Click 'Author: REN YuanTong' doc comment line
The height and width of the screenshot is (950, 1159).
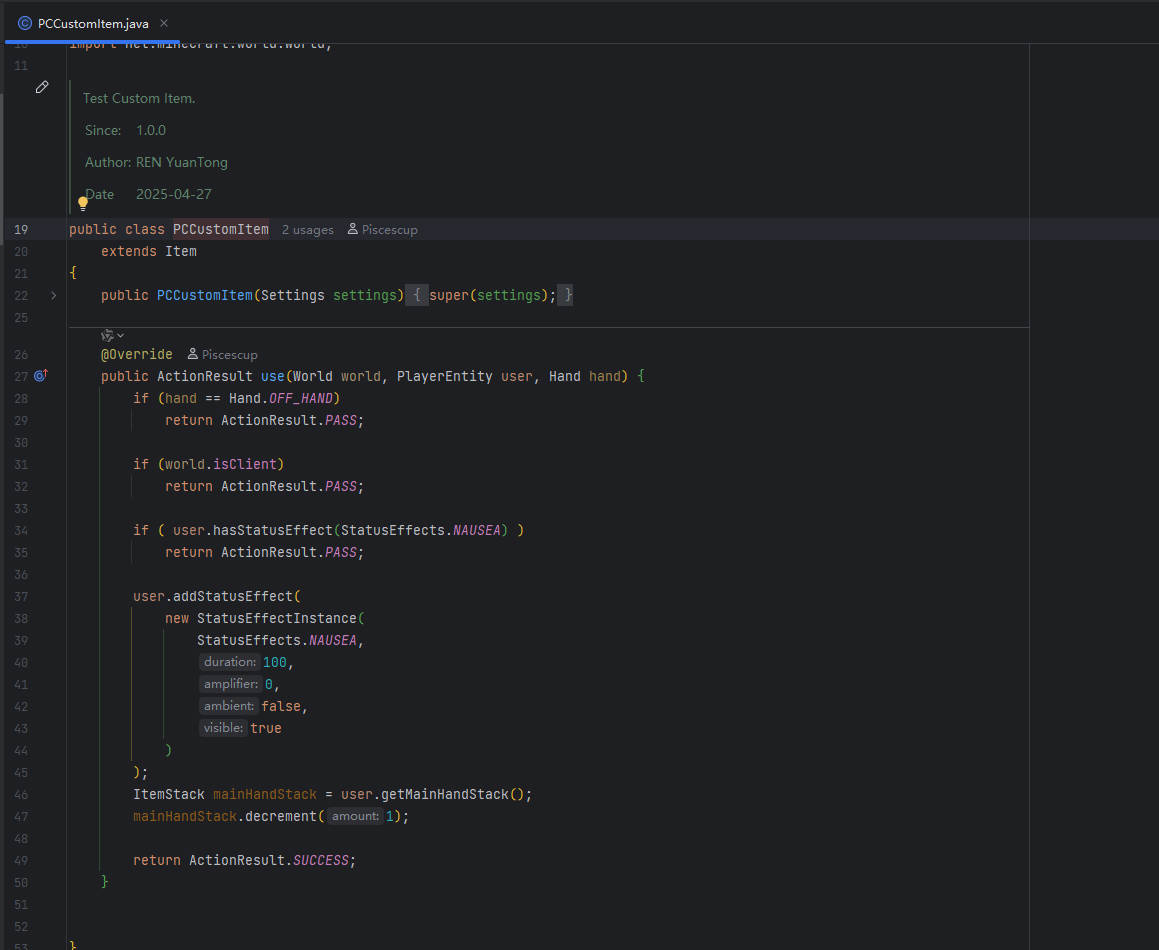pyautogui.click(x=156, y=163)
